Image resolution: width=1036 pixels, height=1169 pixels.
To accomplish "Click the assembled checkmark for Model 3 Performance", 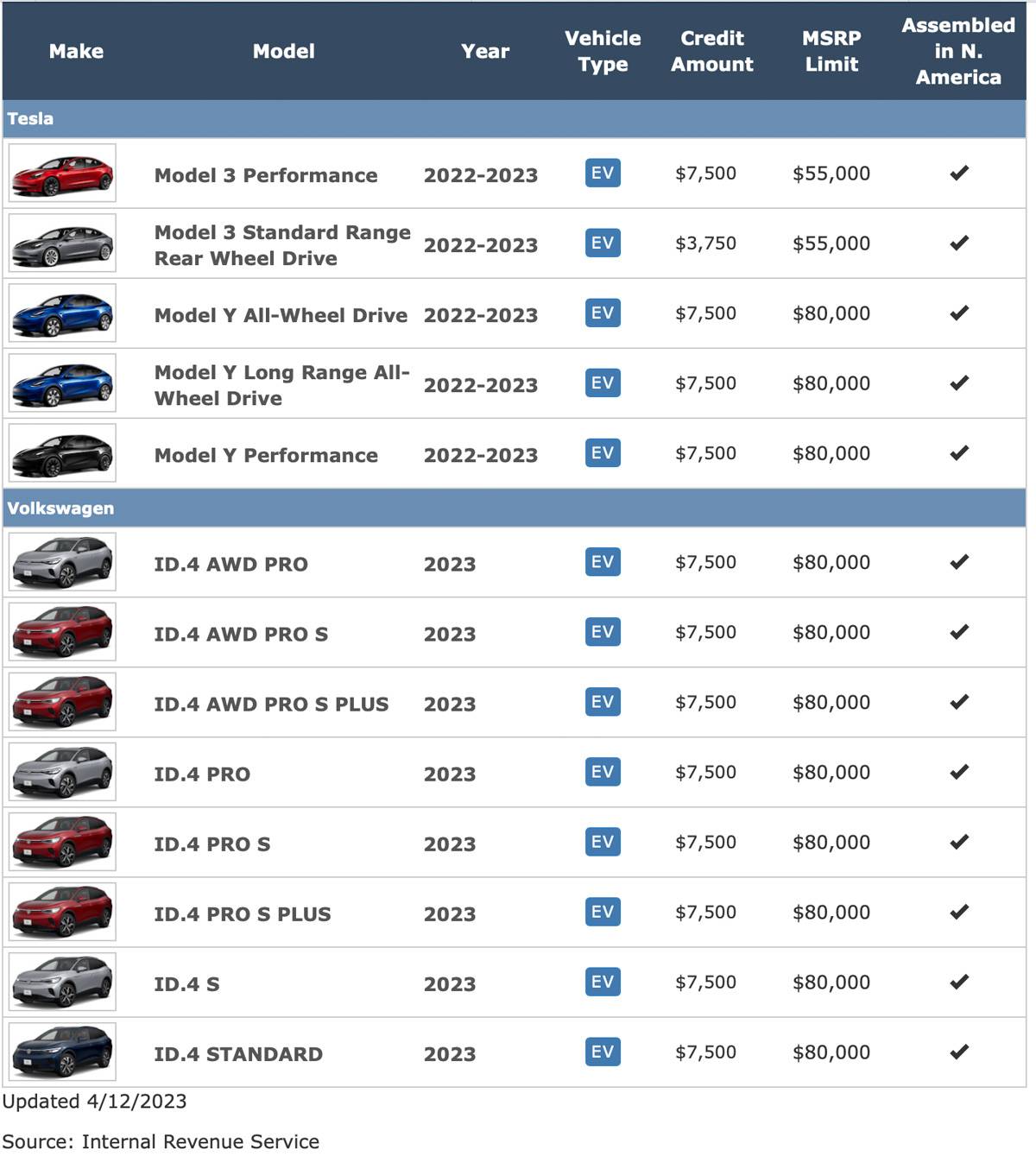I will click(959, 173).
